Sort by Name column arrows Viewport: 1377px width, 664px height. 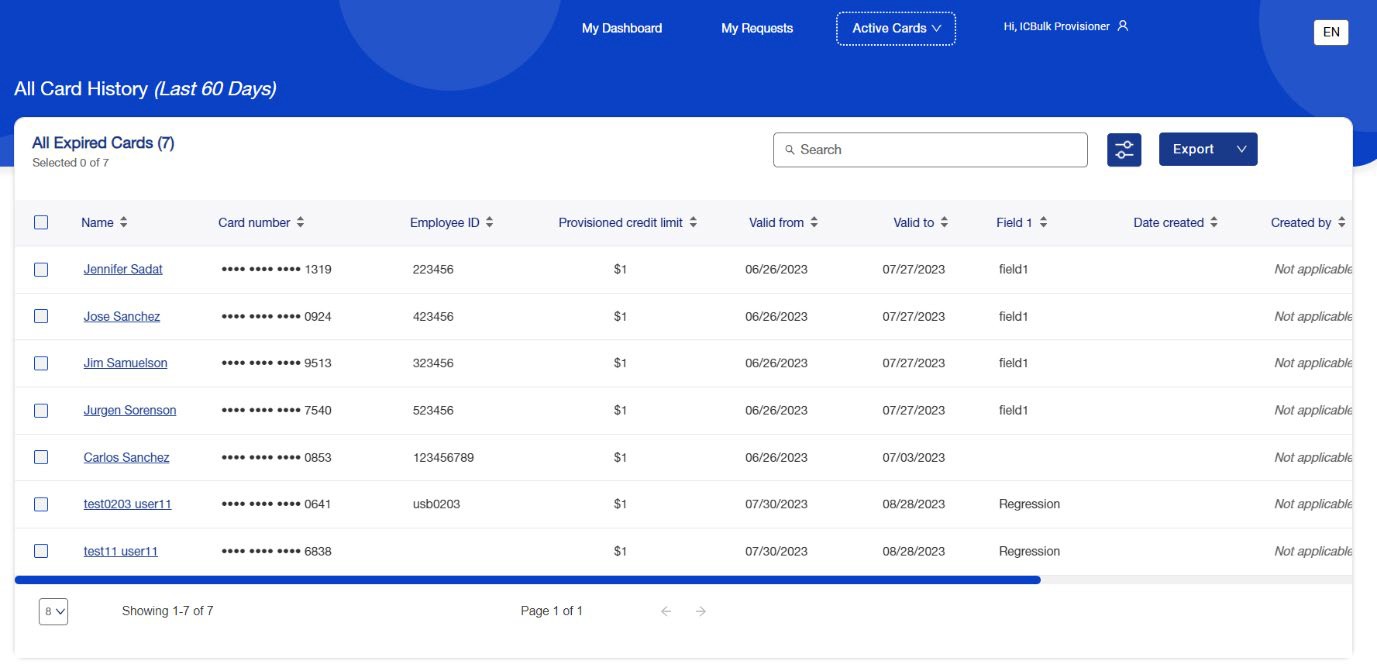(124, 223)
